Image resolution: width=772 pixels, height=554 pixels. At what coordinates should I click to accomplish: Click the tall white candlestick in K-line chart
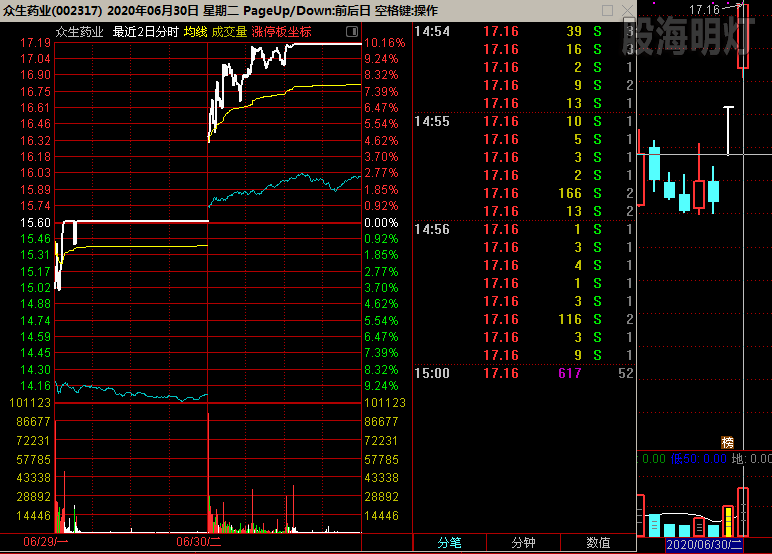pyautogui.click(x=728, y=130)
